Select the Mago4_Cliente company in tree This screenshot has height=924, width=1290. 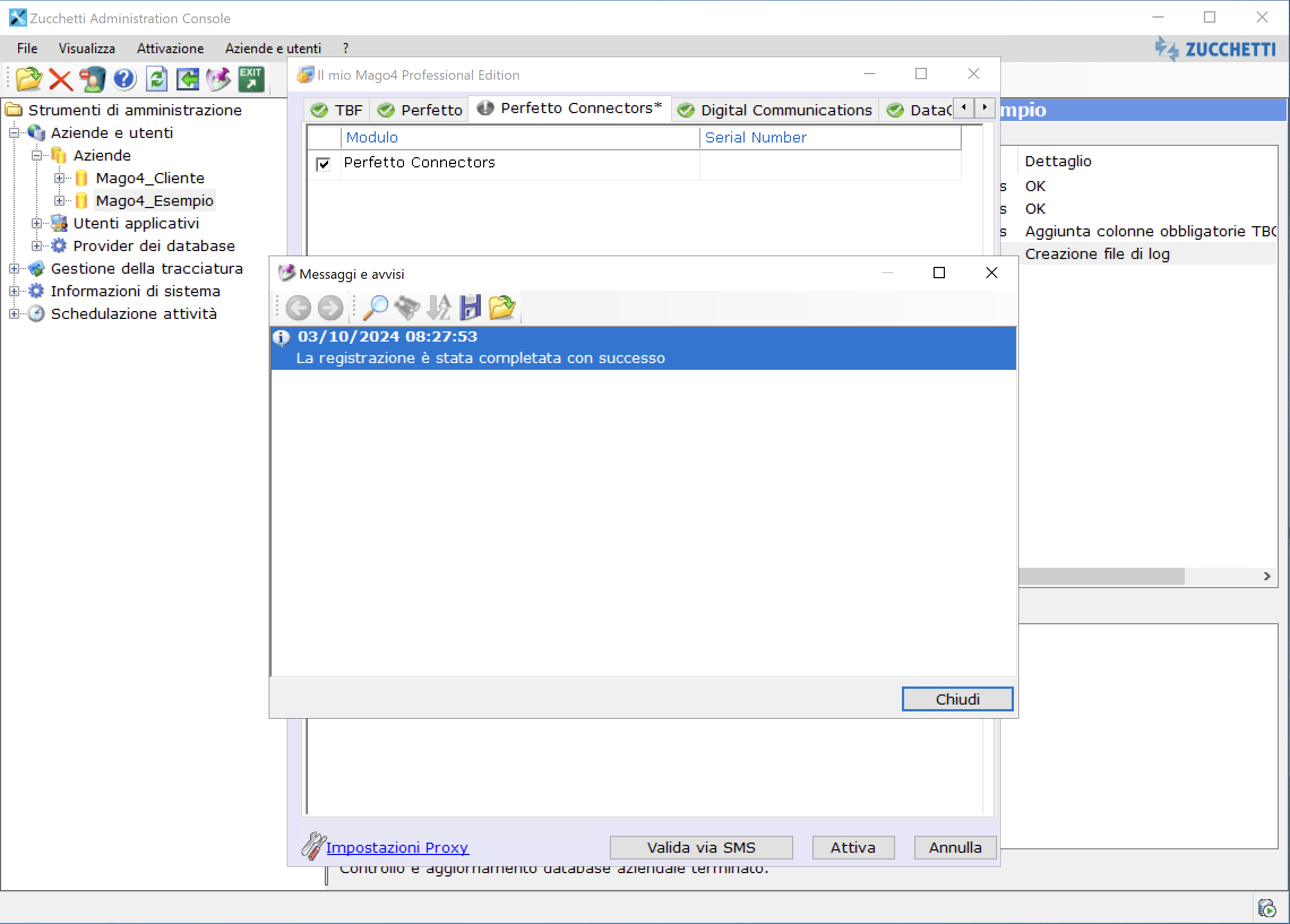point(150,178)
